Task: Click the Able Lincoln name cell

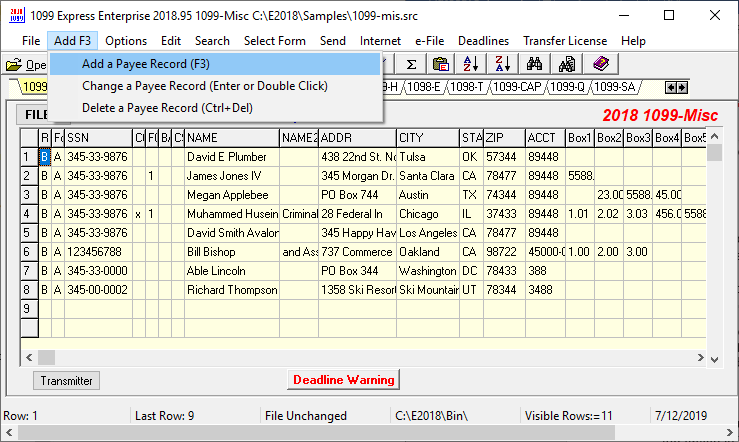Action: (x=232, y=271)
